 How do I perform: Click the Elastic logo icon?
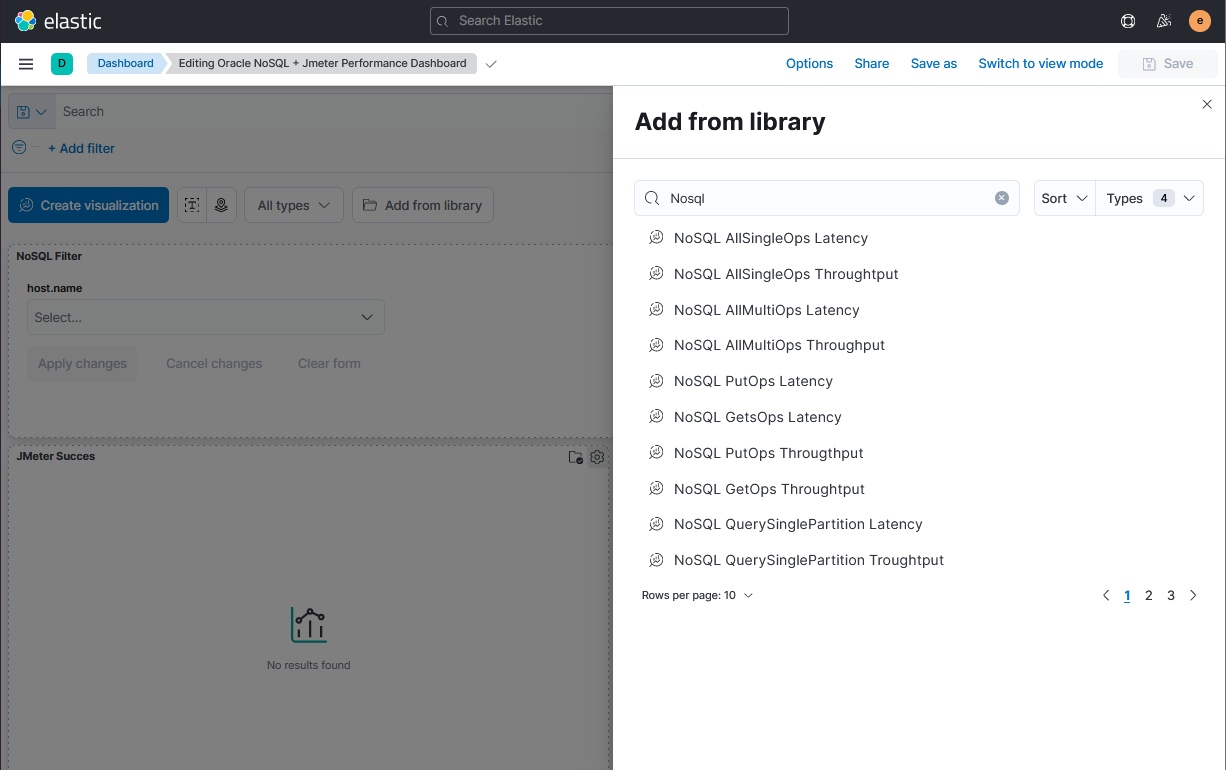click(26, 21)
